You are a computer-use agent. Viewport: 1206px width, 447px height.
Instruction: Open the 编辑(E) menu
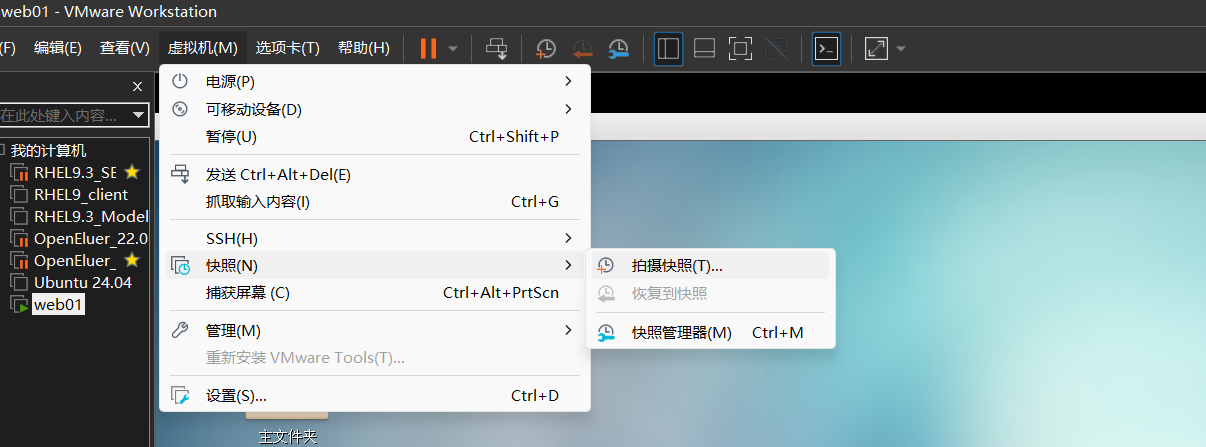tap(58, 48)
